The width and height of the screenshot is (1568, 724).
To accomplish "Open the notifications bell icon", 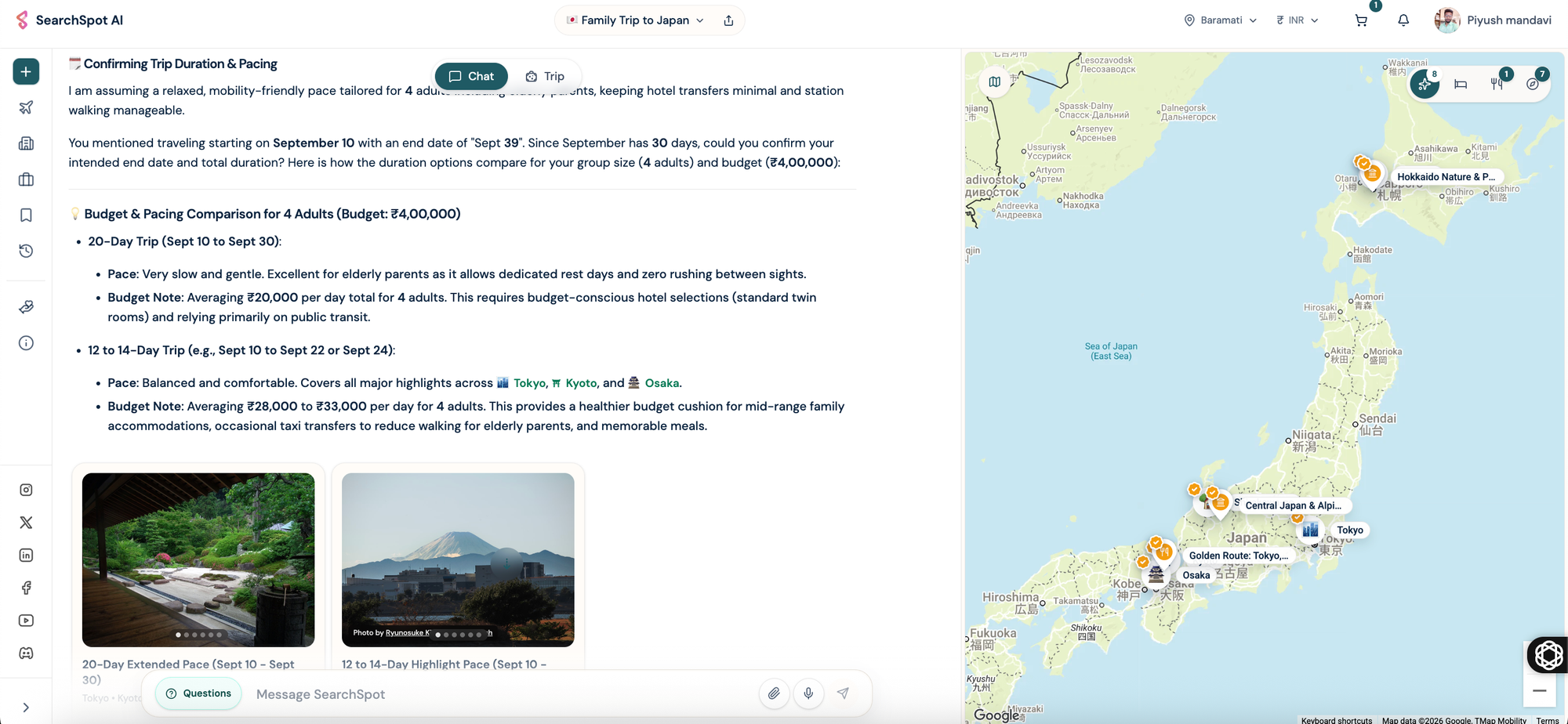I will coord(1403,20).
